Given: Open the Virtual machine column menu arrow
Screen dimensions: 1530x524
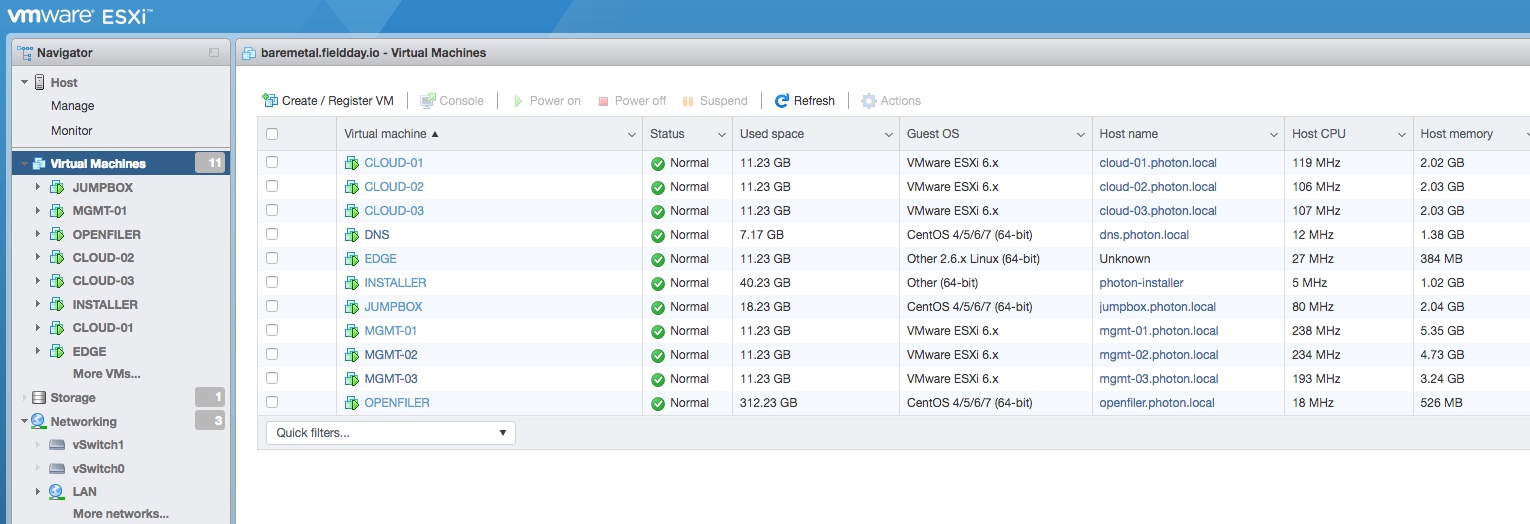Looking at the screenshot, I should click(631, 135).
